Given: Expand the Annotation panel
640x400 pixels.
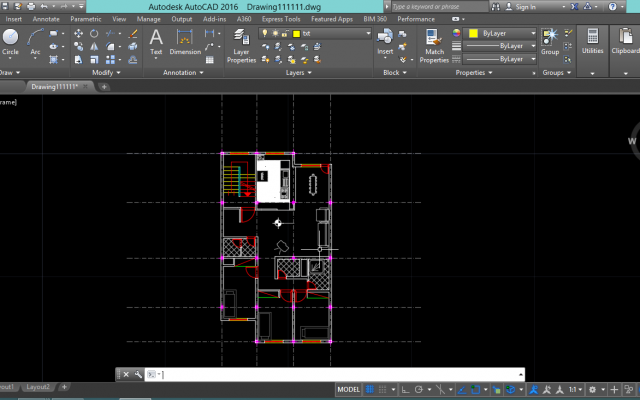Looking at the screenshot, I should click(183, 73).
